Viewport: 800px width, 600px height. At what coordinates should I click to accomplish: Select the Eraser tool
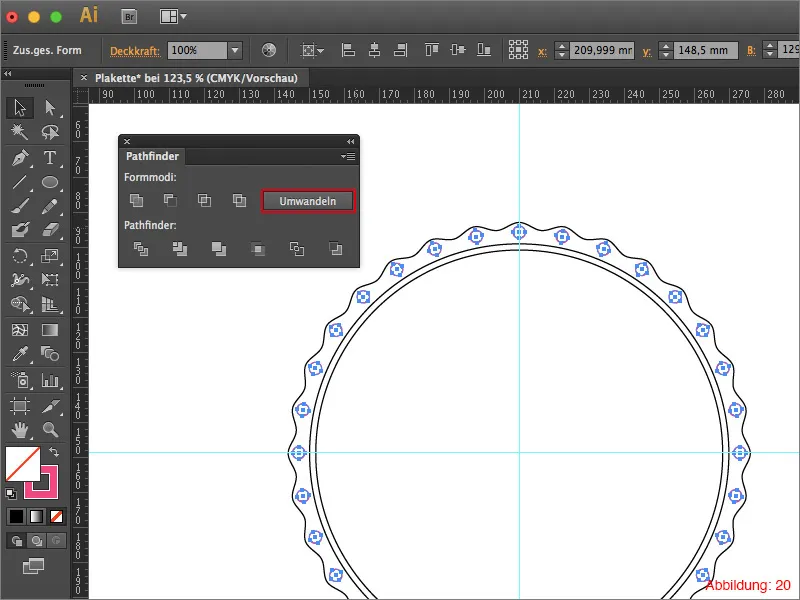50,230
